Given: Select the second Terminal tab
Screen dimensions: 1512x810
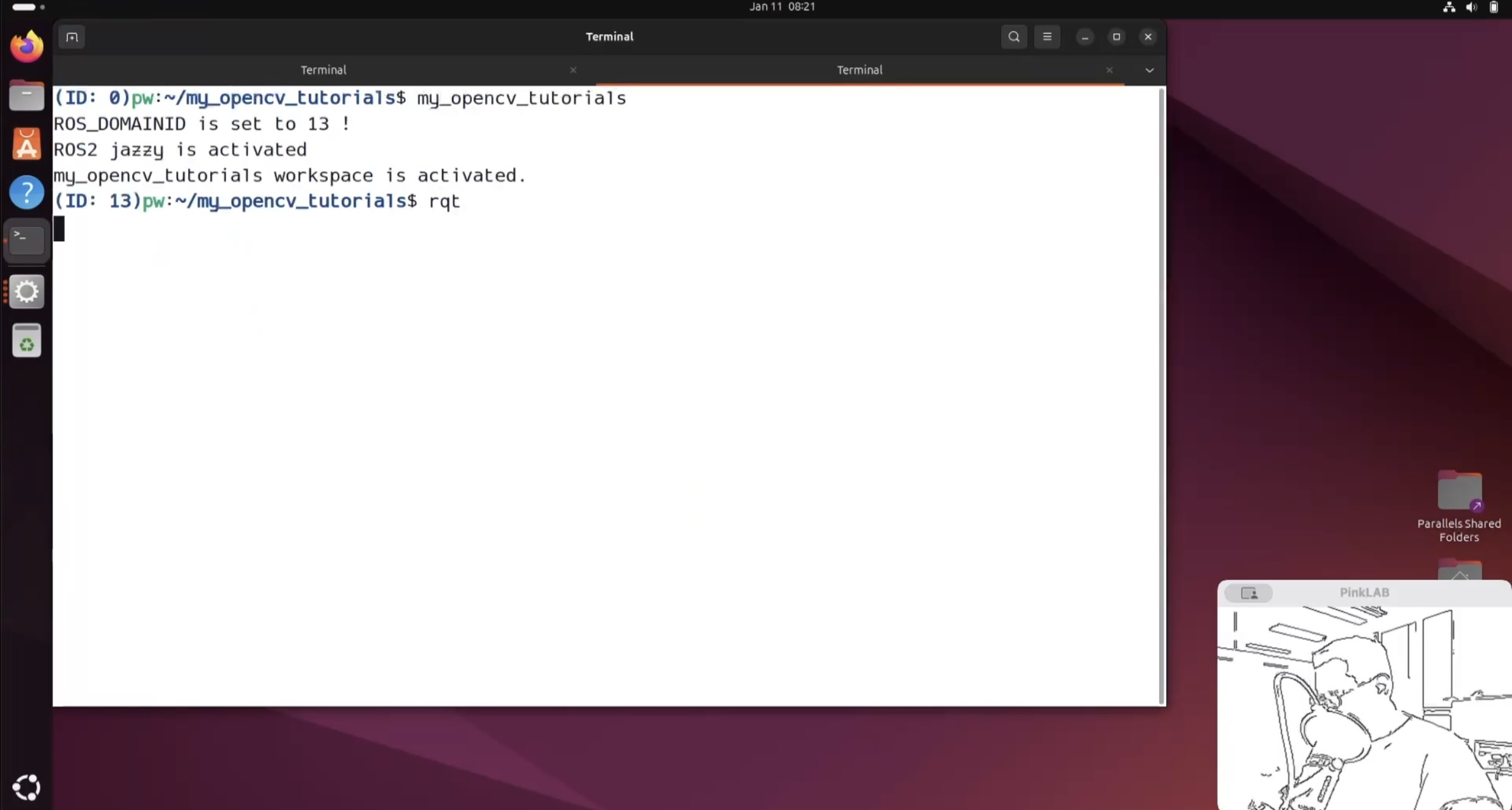Looking at the screenshot, I should (x=859, y=70).
